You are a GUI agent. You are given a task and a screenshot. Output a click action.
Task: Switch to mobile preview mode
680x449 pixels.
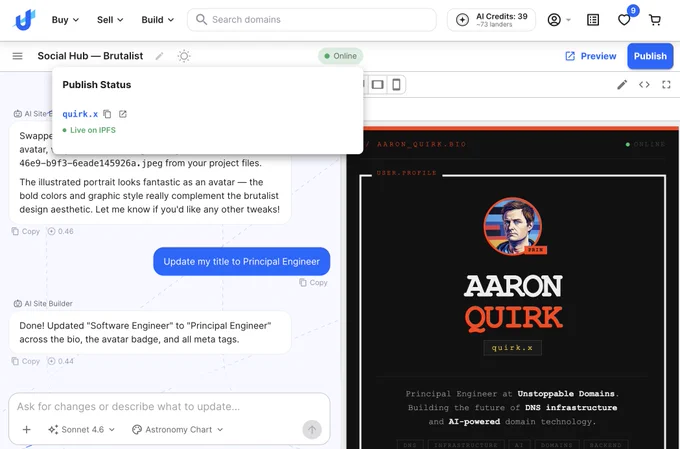click(x=396, y=85)
